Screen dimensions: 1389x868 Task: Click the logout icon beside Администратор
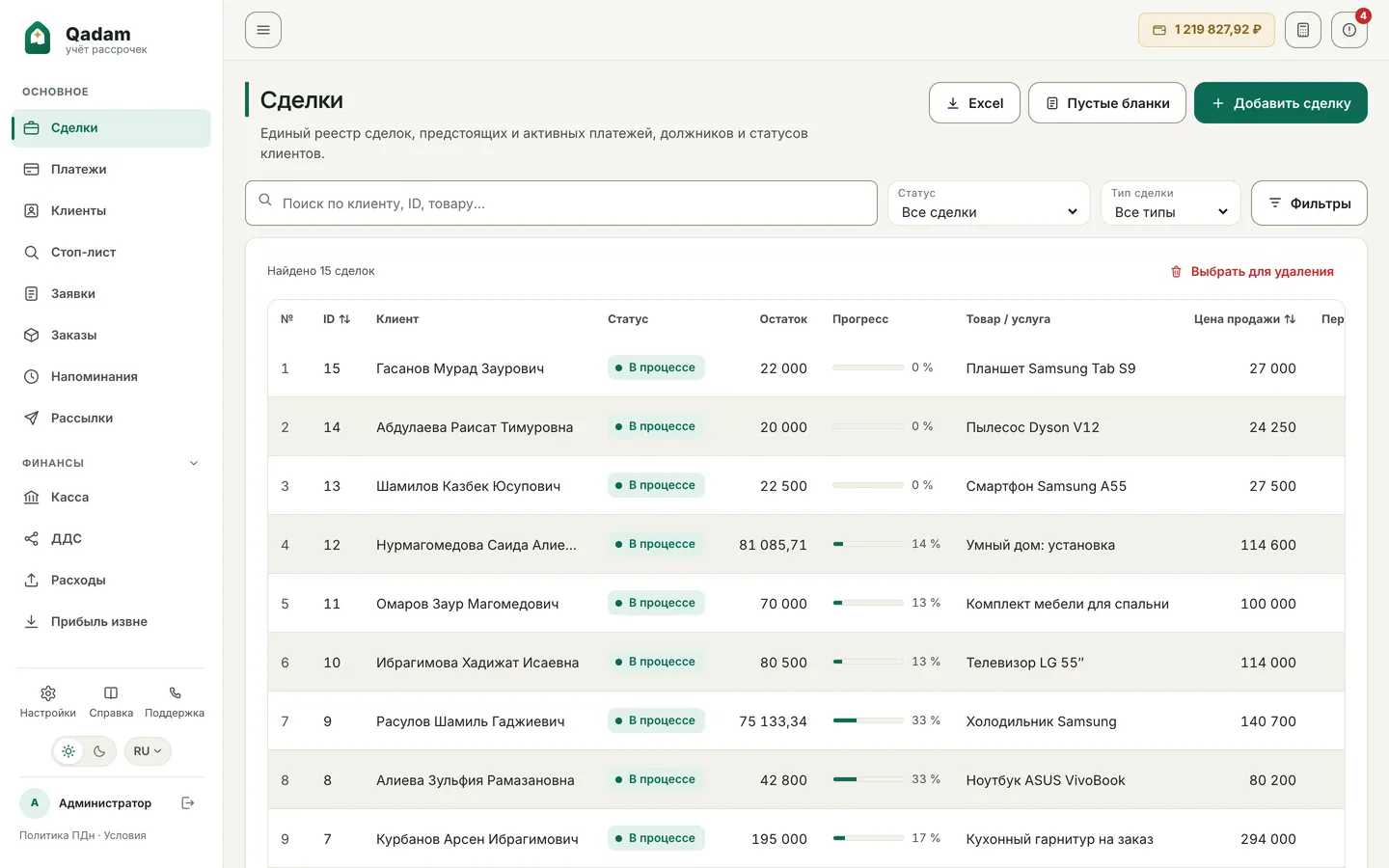point(188,802)
